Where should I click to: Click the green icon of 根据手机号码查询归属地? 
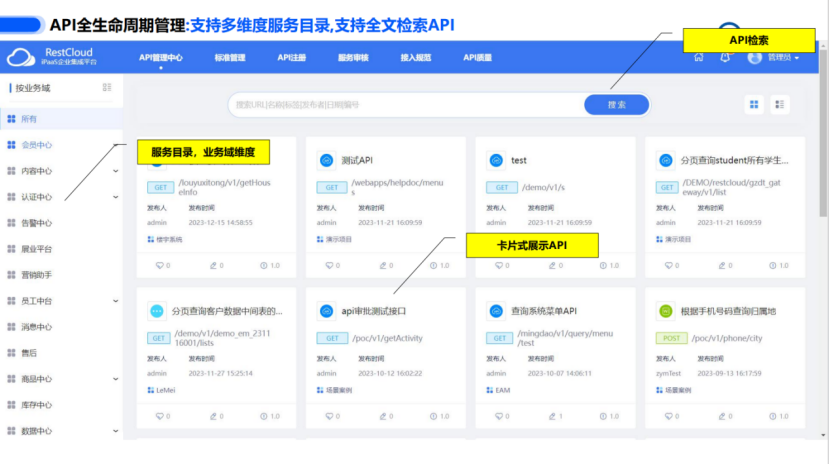coord(665,311)
